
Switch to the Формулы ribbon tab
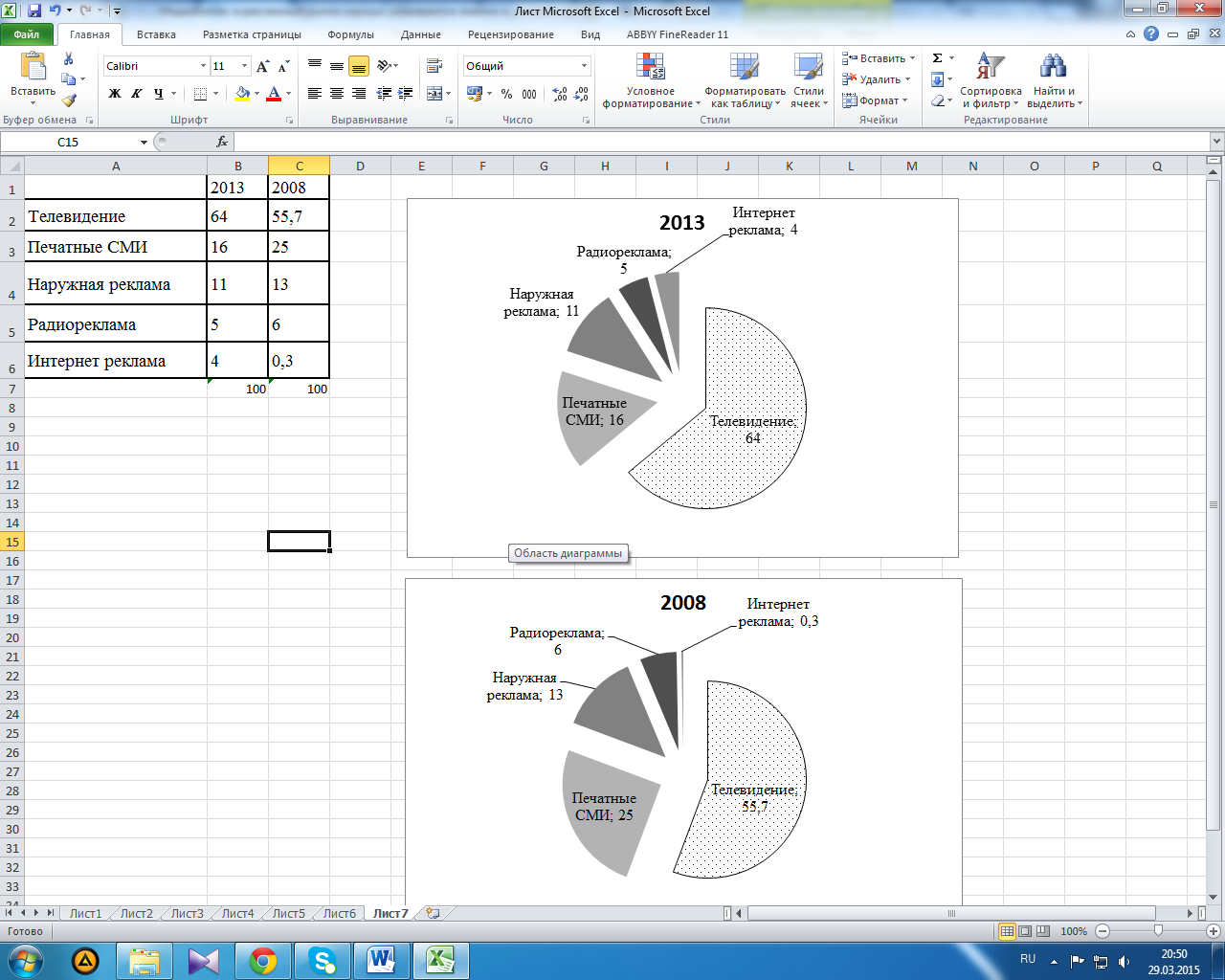pyautogui.click(x=350, y=34)
